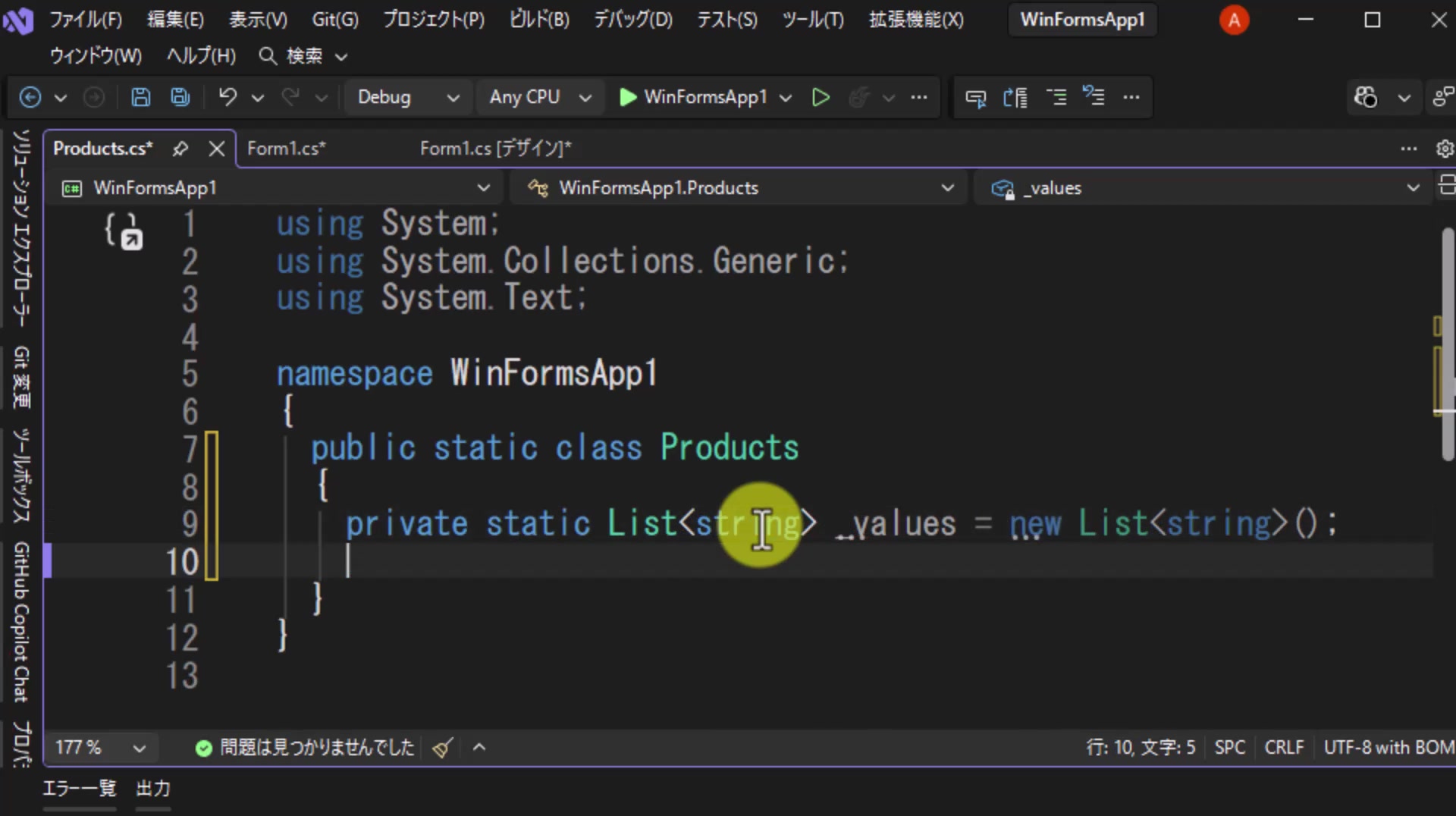
Task: Start without debugging using the outlined play icon
Action: click(821, 97)
